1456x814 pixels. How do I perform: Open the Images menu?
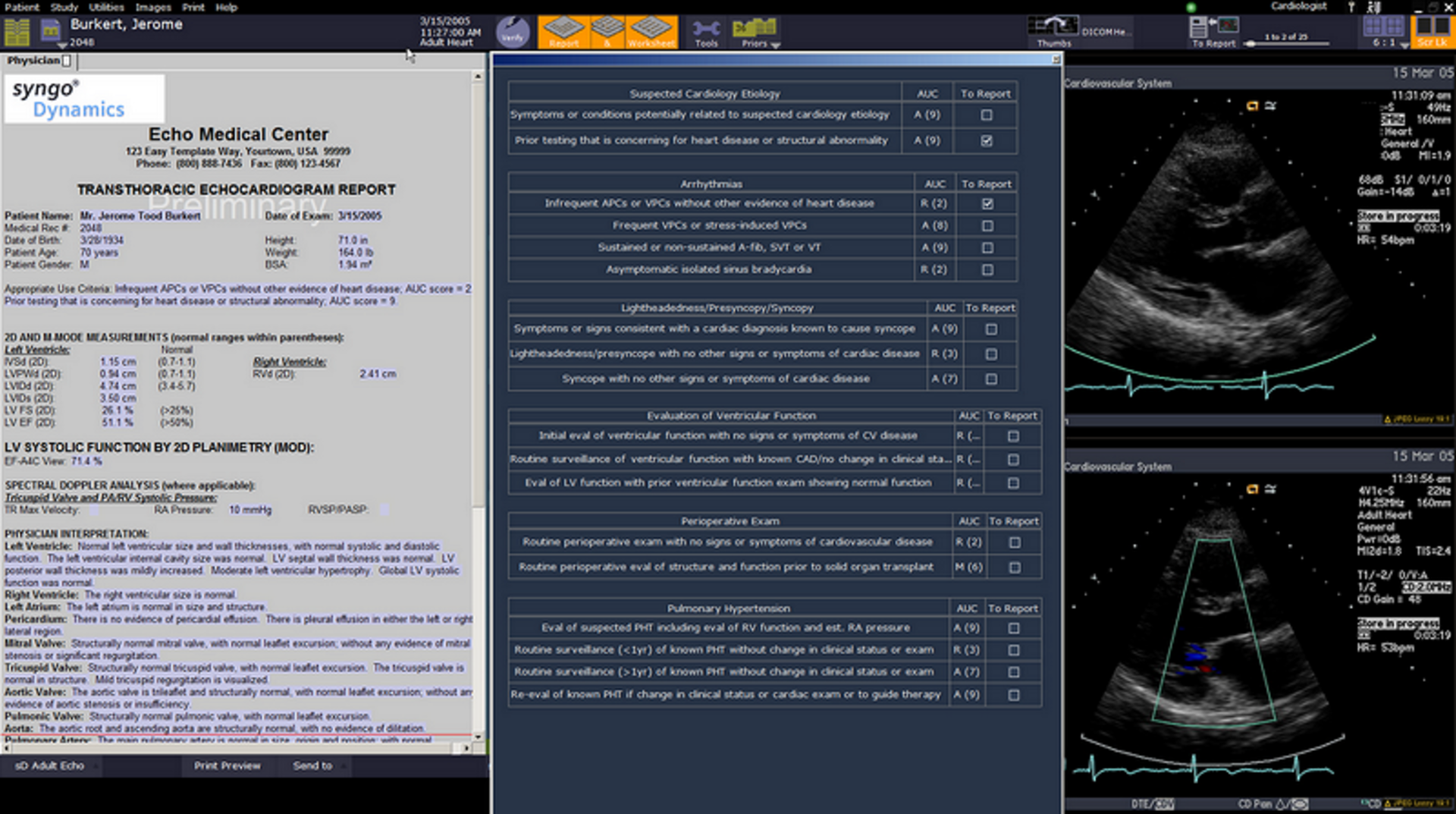pyautogui.click(x=153, y=8)
